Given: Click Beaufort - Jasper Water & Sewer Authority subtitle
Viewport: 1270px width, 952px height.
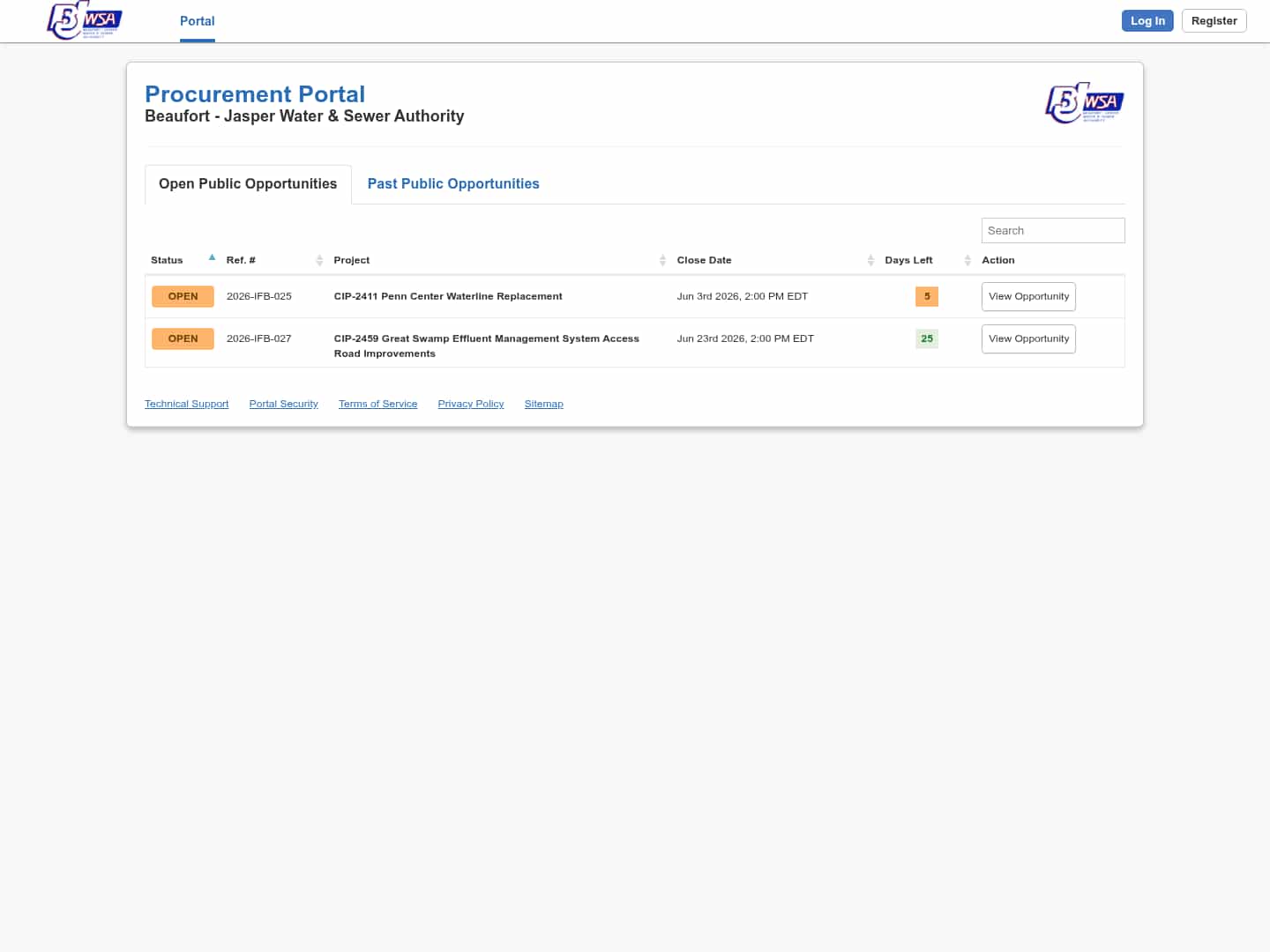Looking at the screenshot, I should [304, 116].
